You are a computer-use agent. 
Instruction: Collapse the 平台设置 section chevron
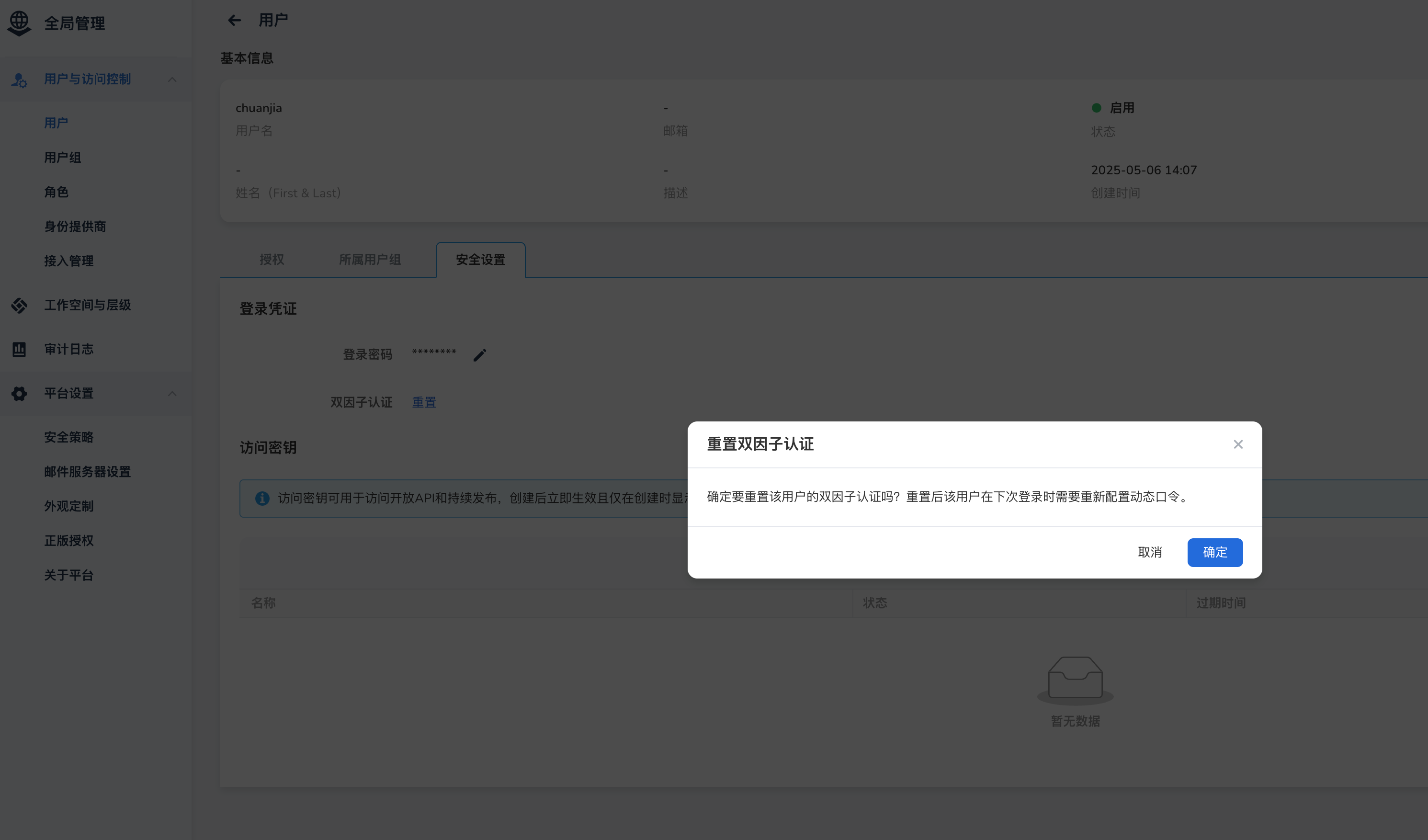[173, 393]
